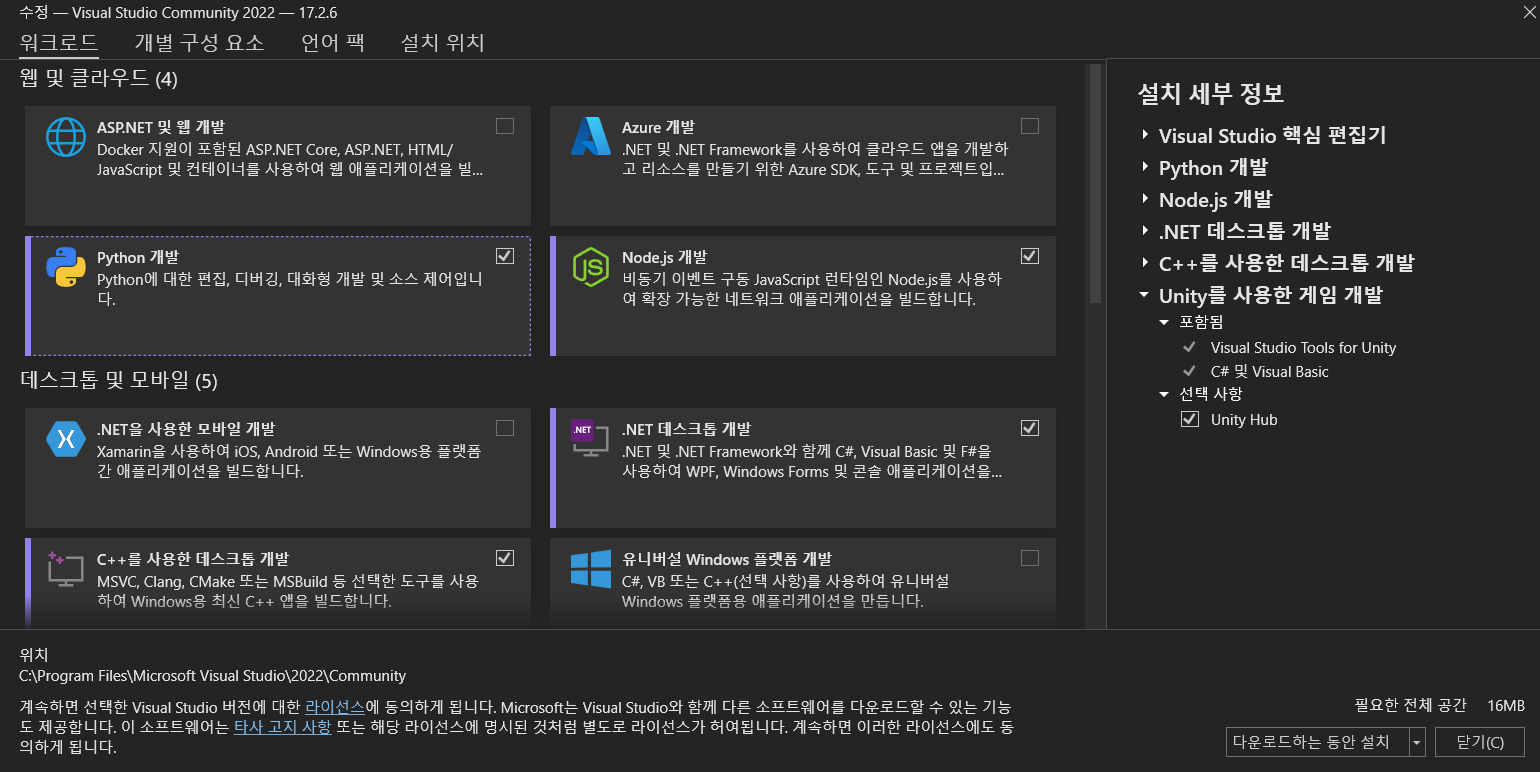Click the 데스크톱 및 모바일 (5) heading

click(x=119, y=380)
